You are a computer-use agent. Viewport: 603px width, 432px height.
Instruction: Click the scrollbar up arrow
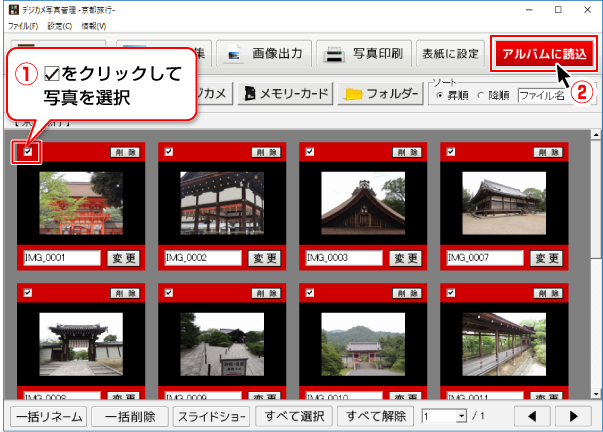click(596, 135)
